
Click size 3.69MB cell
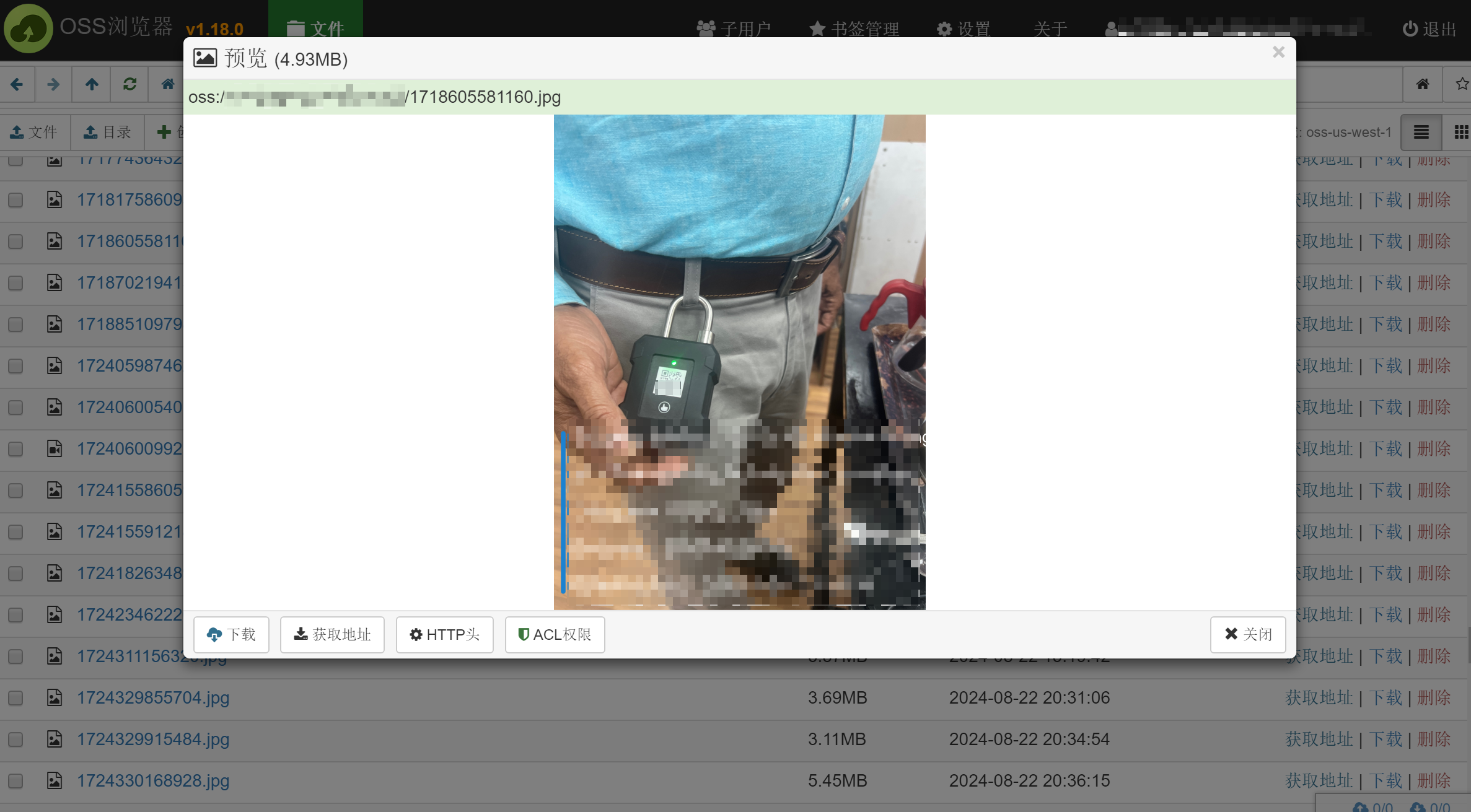pyautogui.click(x=837, y=697)
